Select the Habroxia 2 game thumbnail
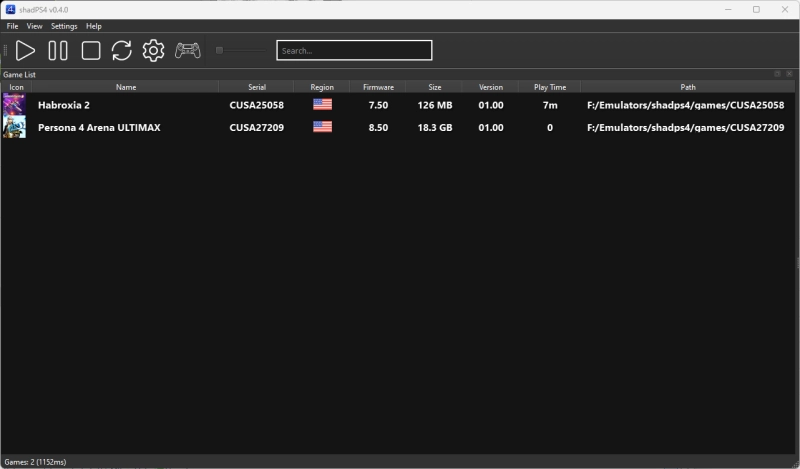Image resolution: width=800 pixels, height=469 pixels. (14, 104)
